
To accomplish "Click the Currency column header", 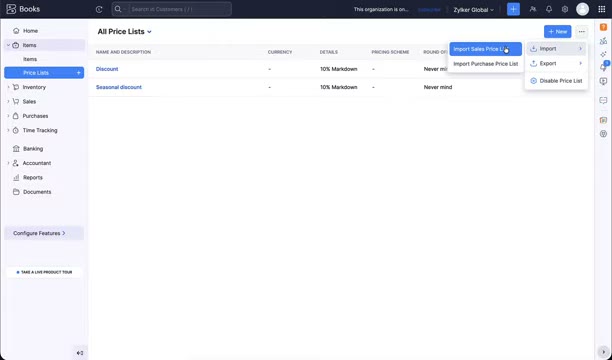I will click(x=280, y=52).
